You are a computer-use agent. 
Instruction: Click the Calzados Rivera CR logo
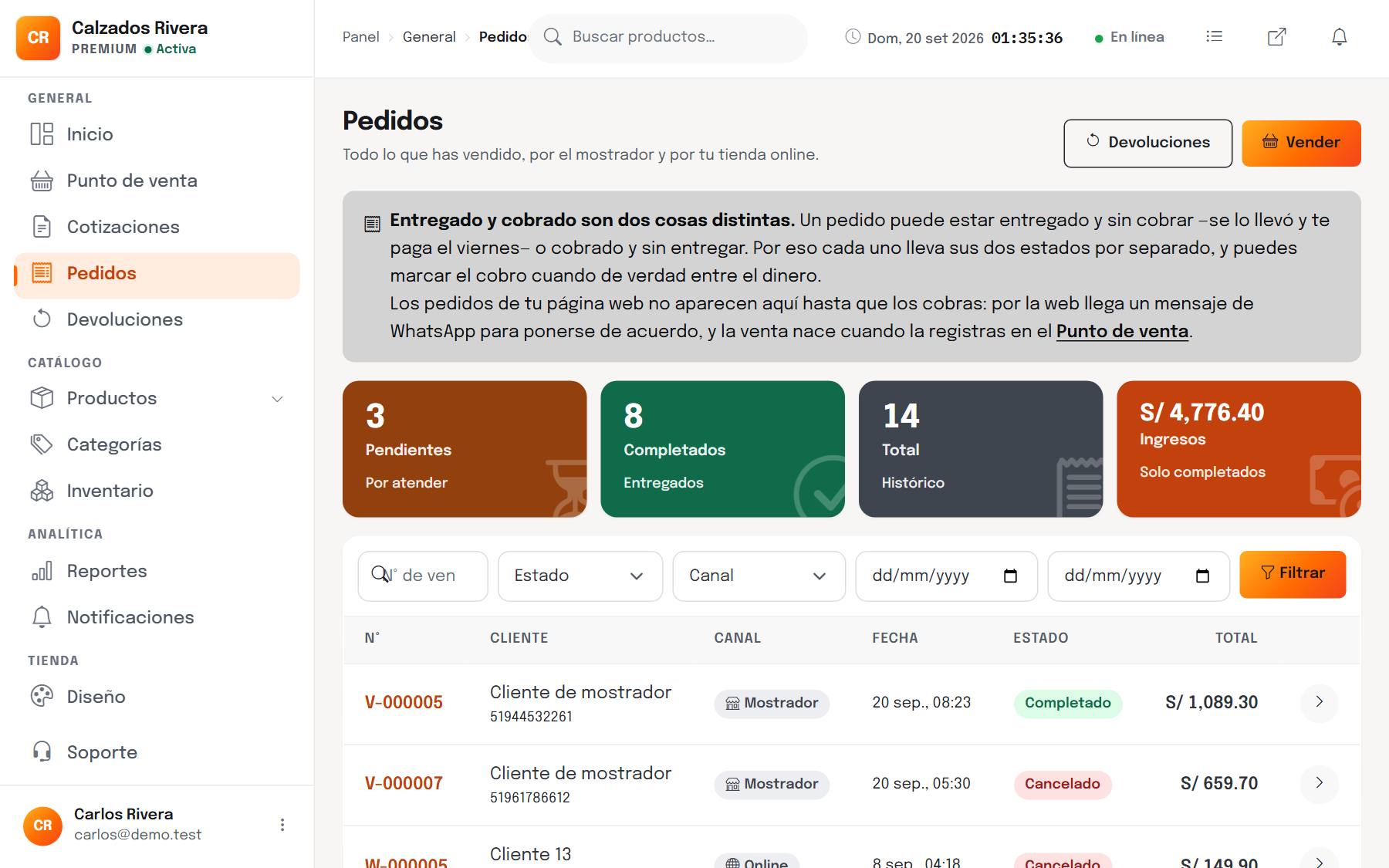pos(38,38)
